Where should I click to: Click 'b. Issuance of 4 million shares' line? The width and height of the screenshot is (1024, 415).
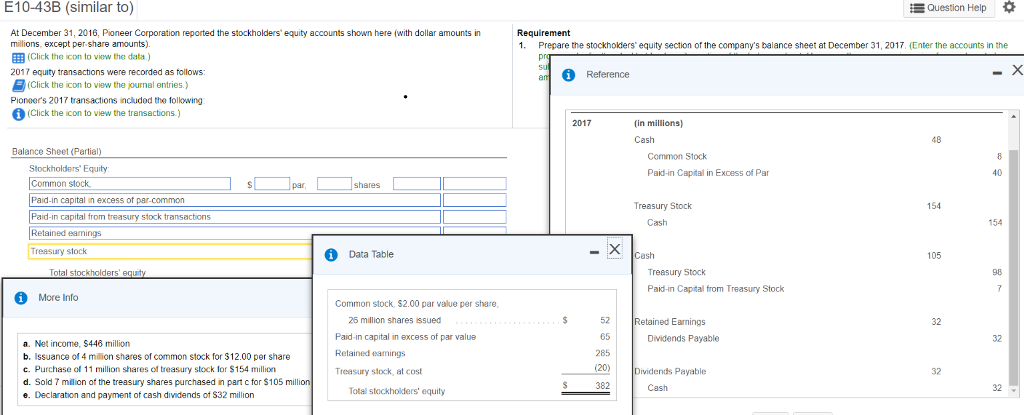click(156, 357)
